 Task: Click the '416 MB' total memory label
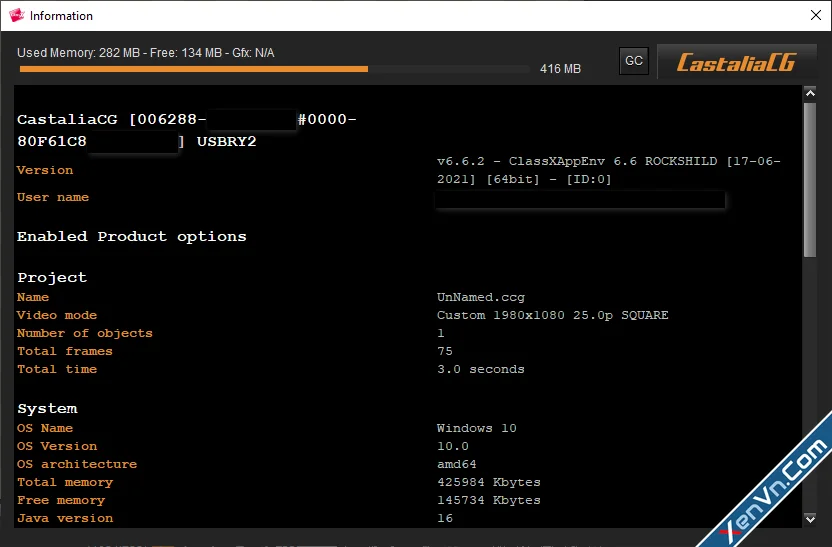[x=560, y=69]
